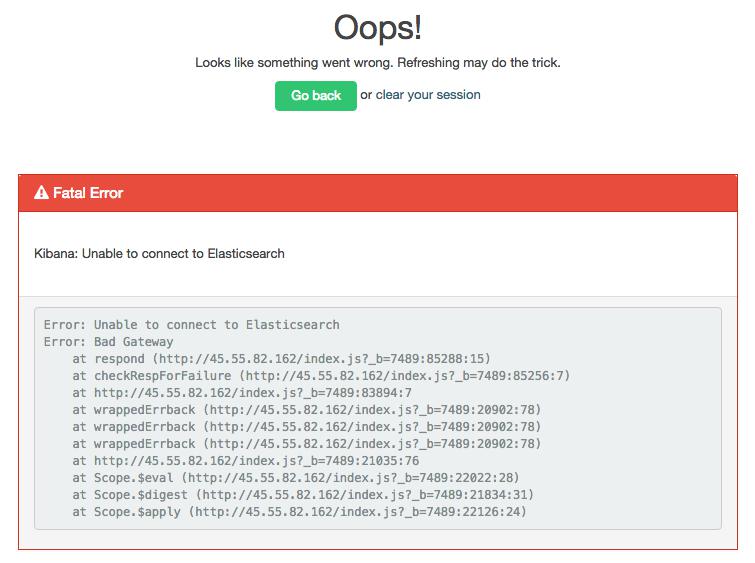Click the stack line ending 83894:7

241,393
